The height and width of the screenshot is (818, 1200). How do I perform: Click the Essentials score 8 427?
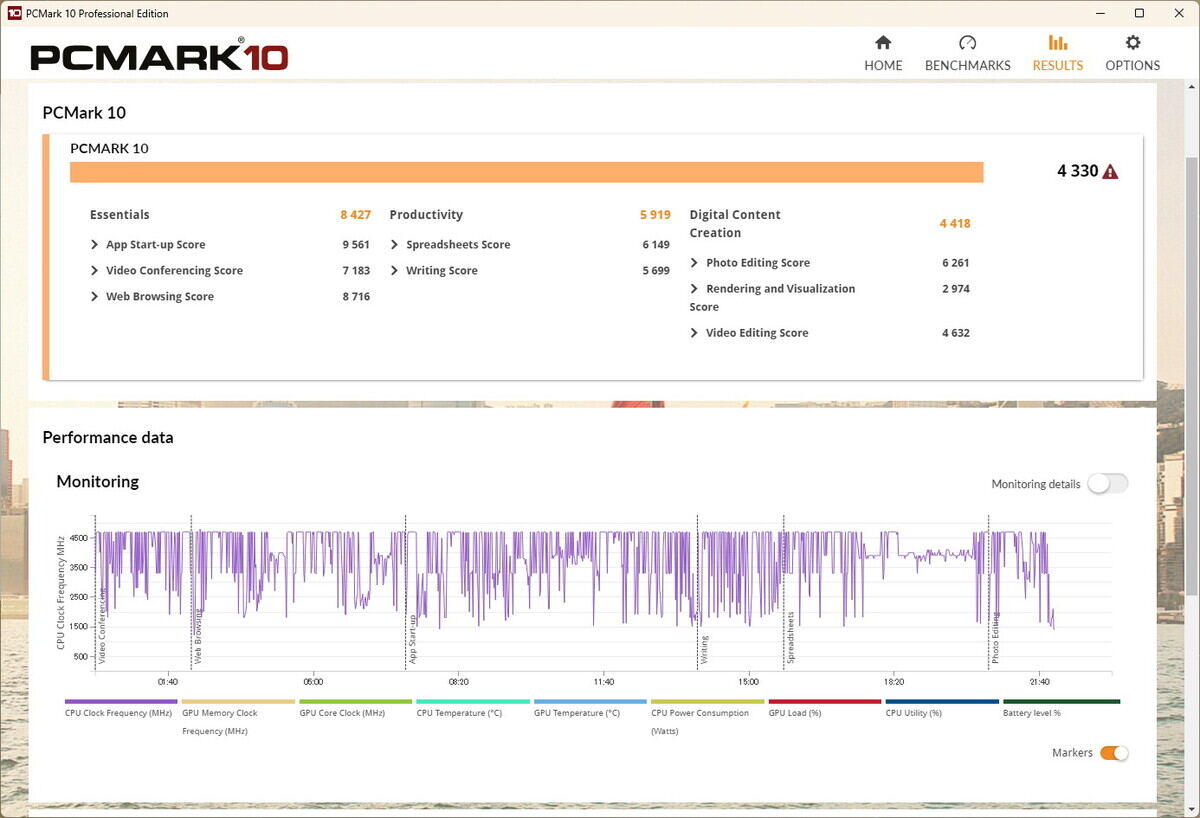[355, 214]
